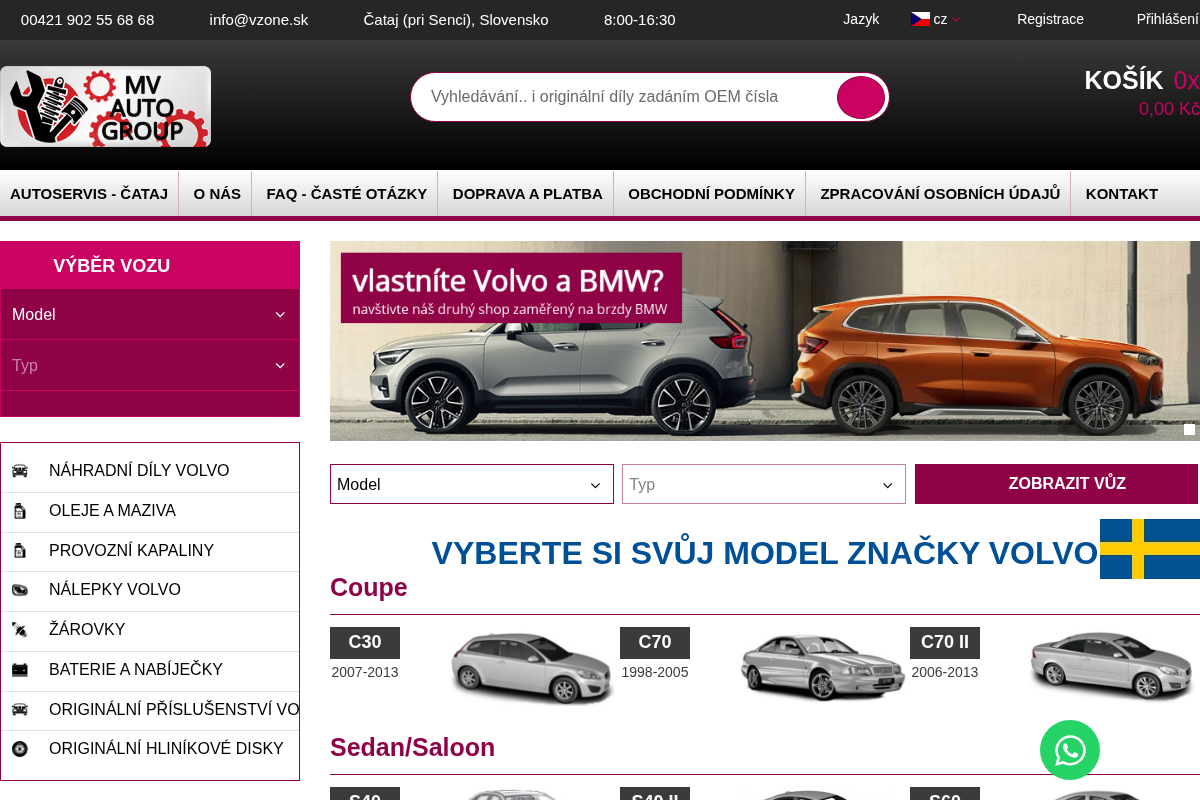This screenshot has height=800, width=1200.
Task: Go to O nás page
Action: [217, 194]
